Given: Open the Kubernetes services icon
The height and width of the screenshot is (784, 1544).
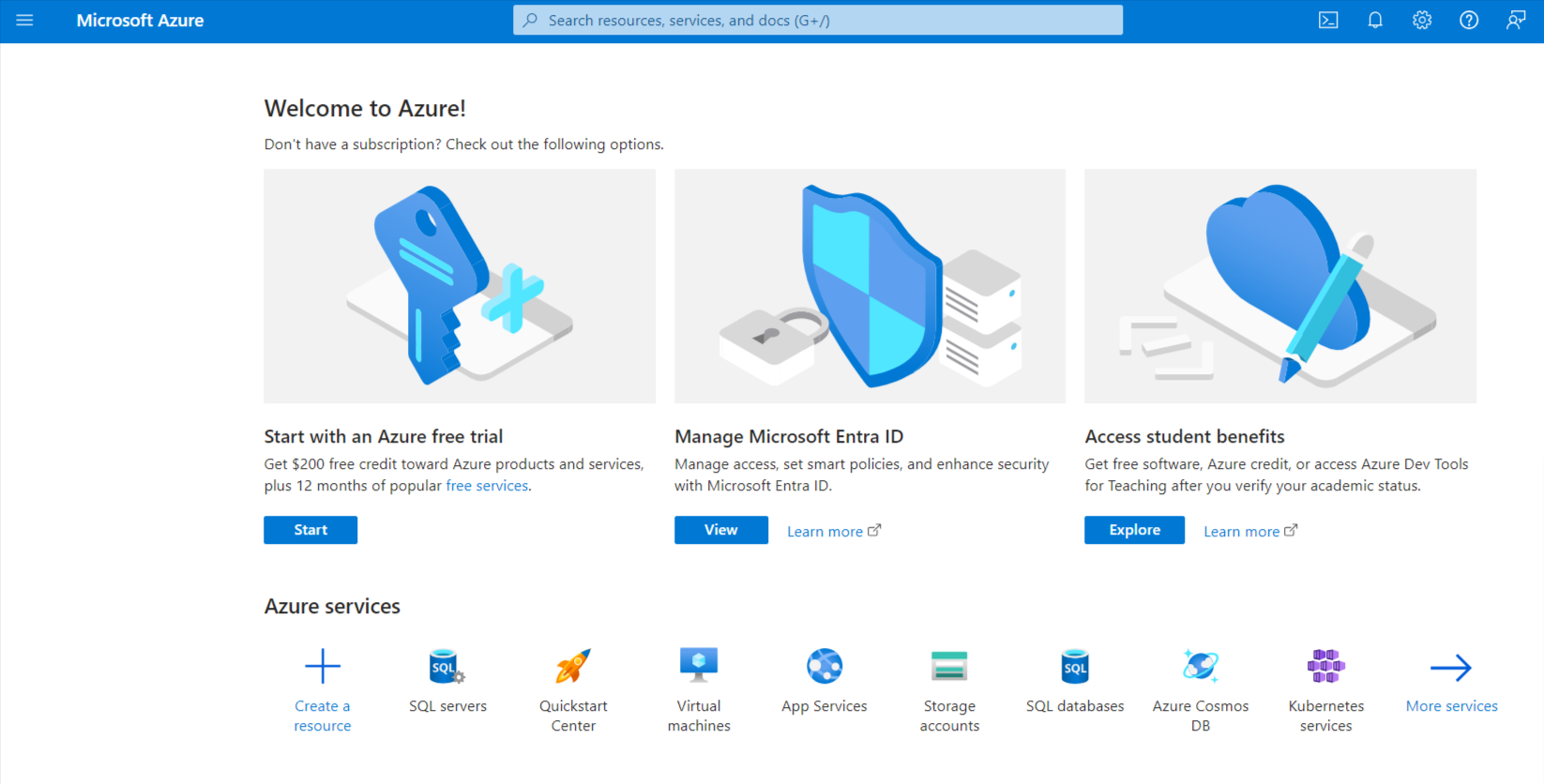Looking at the screenshot, I should click(1326, 666).
